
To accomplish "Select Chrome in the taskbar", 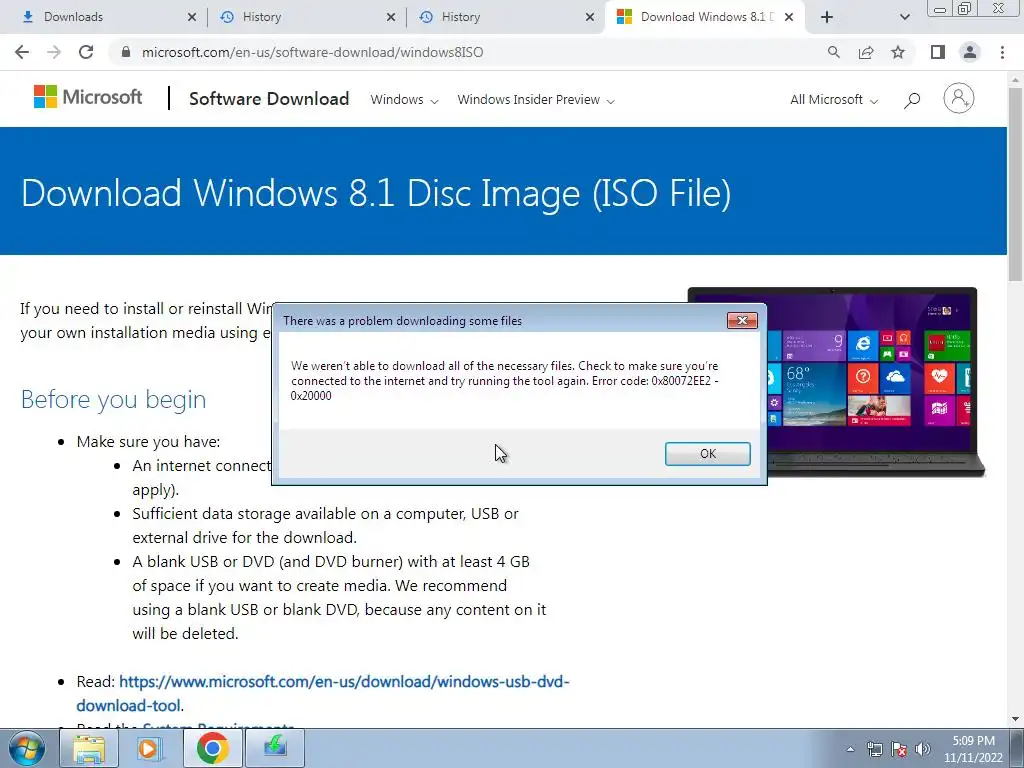I will coord(212,748).
